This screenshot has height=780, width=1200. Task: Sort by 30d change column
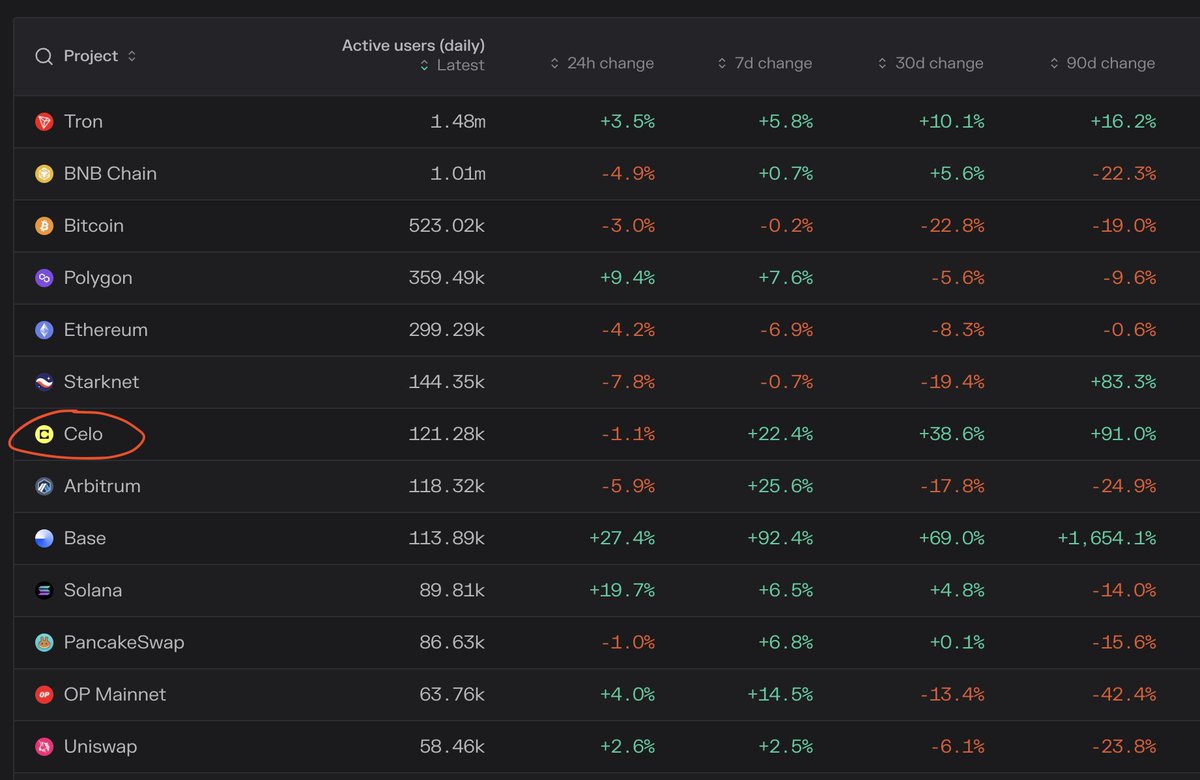[930, 63]
